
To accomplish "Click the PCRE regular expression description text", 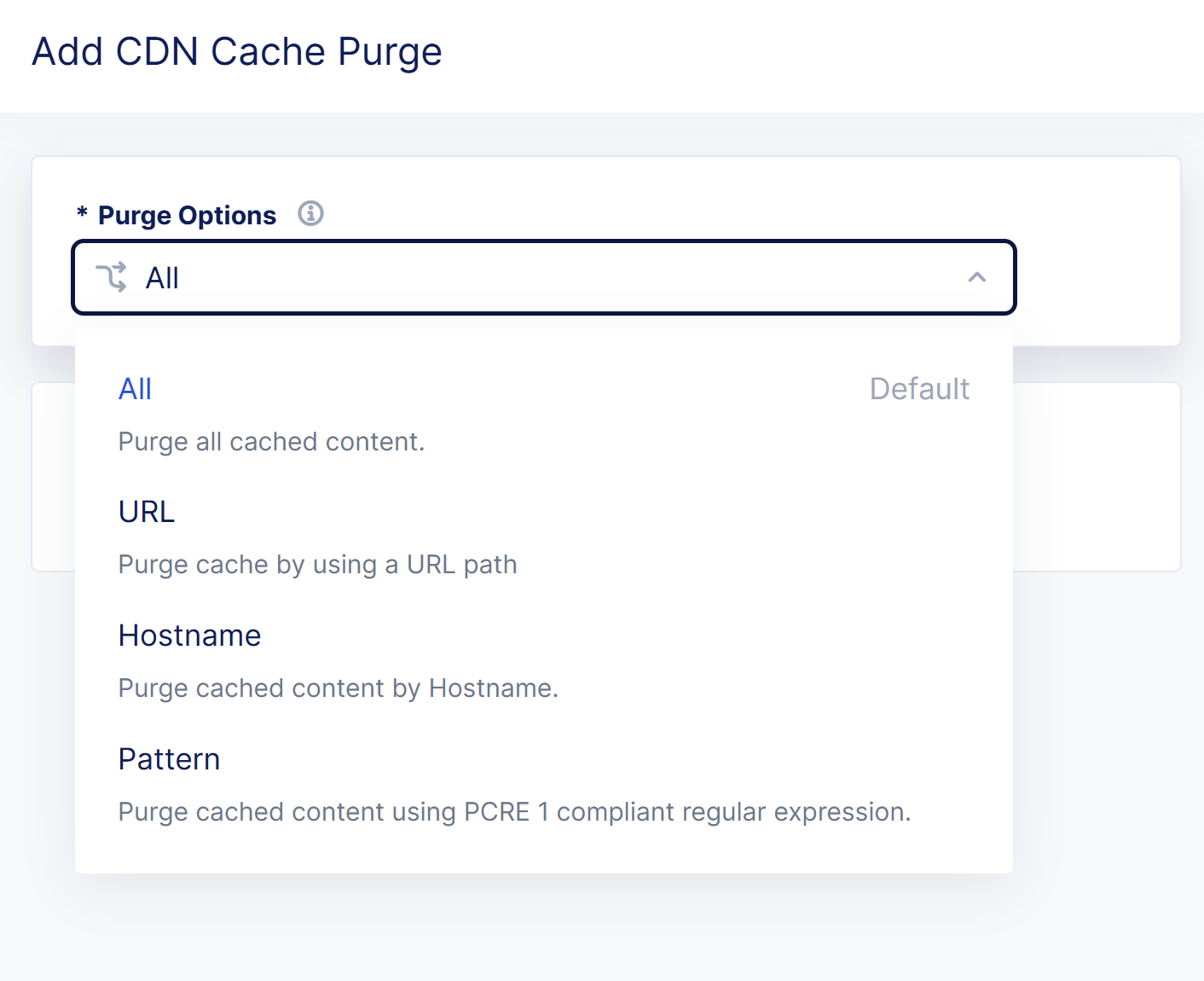I will point(513,812).
